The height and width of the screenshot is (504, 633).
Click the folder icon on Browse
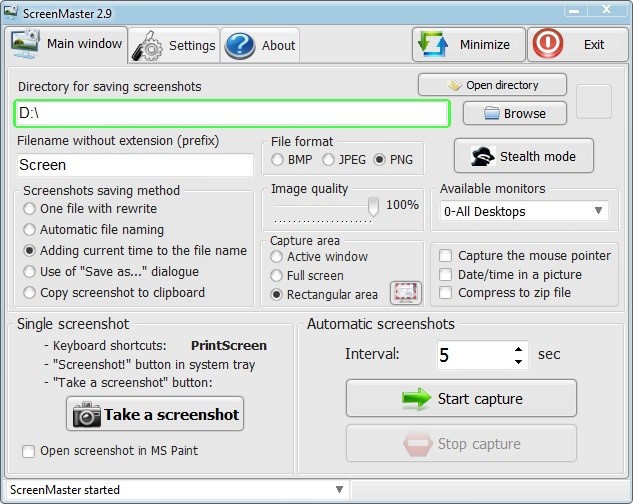coord(492,113)
